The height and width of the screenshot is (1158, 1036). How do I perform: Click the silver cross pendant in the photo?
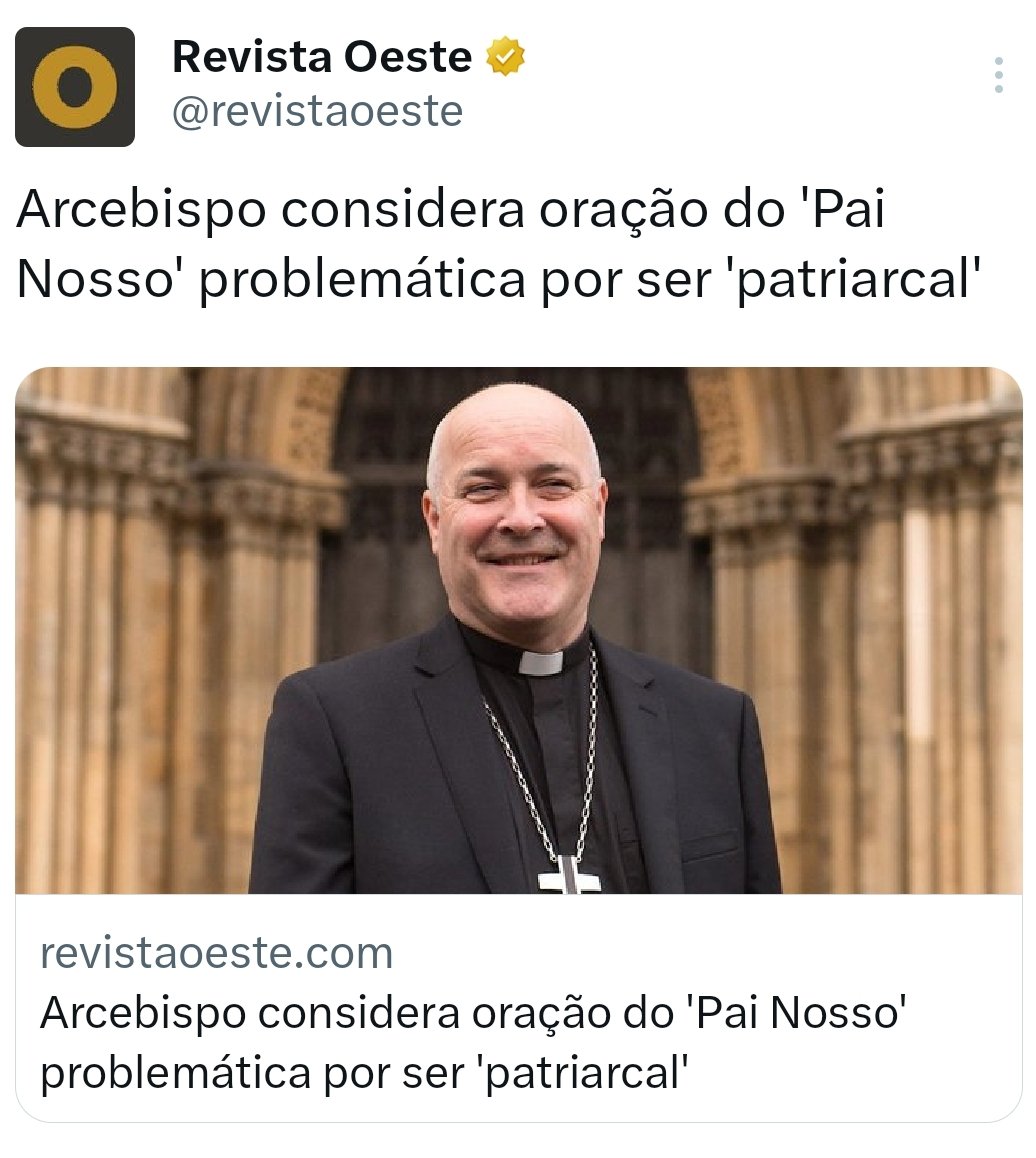569,875
